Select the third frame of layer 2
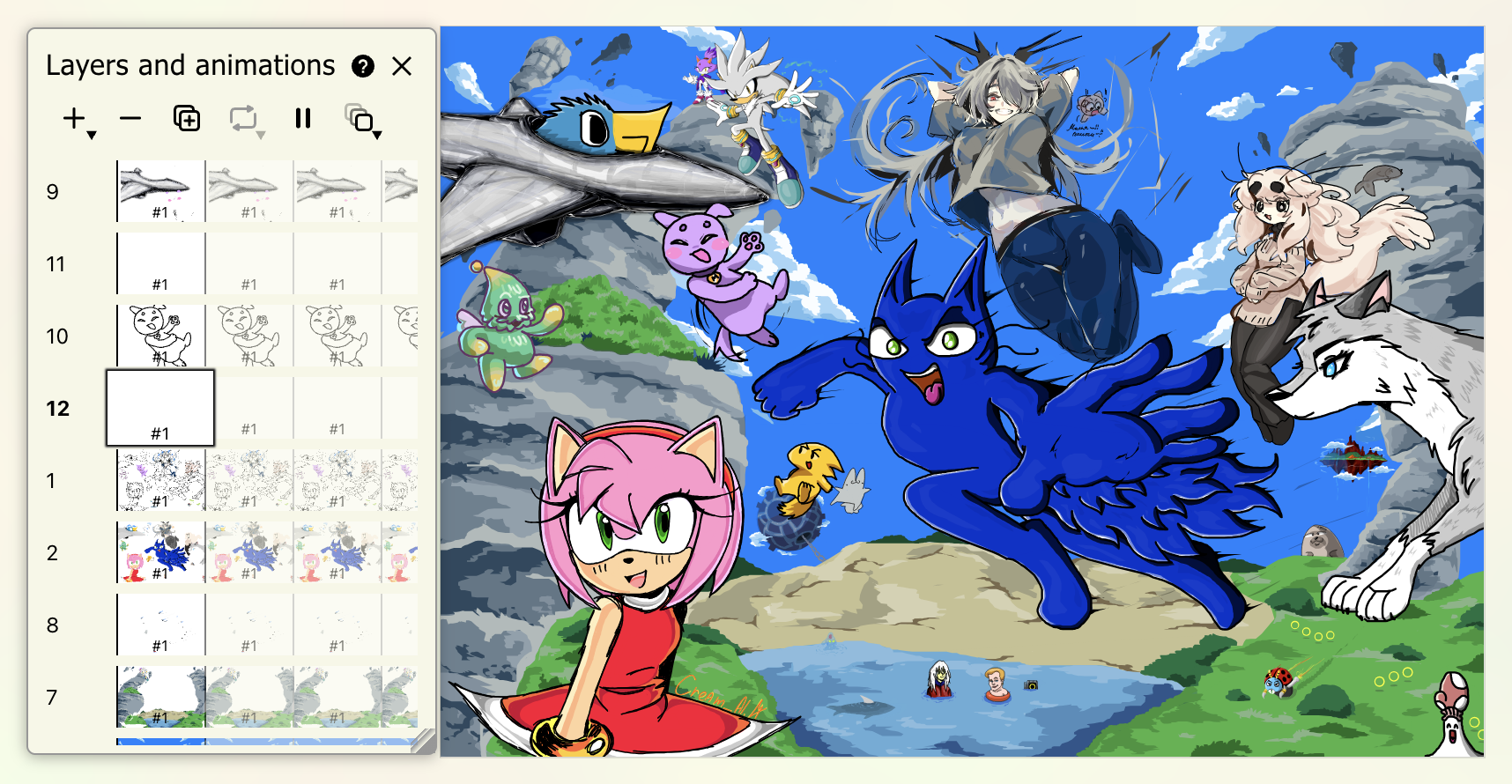 click(x=338, y=552)
